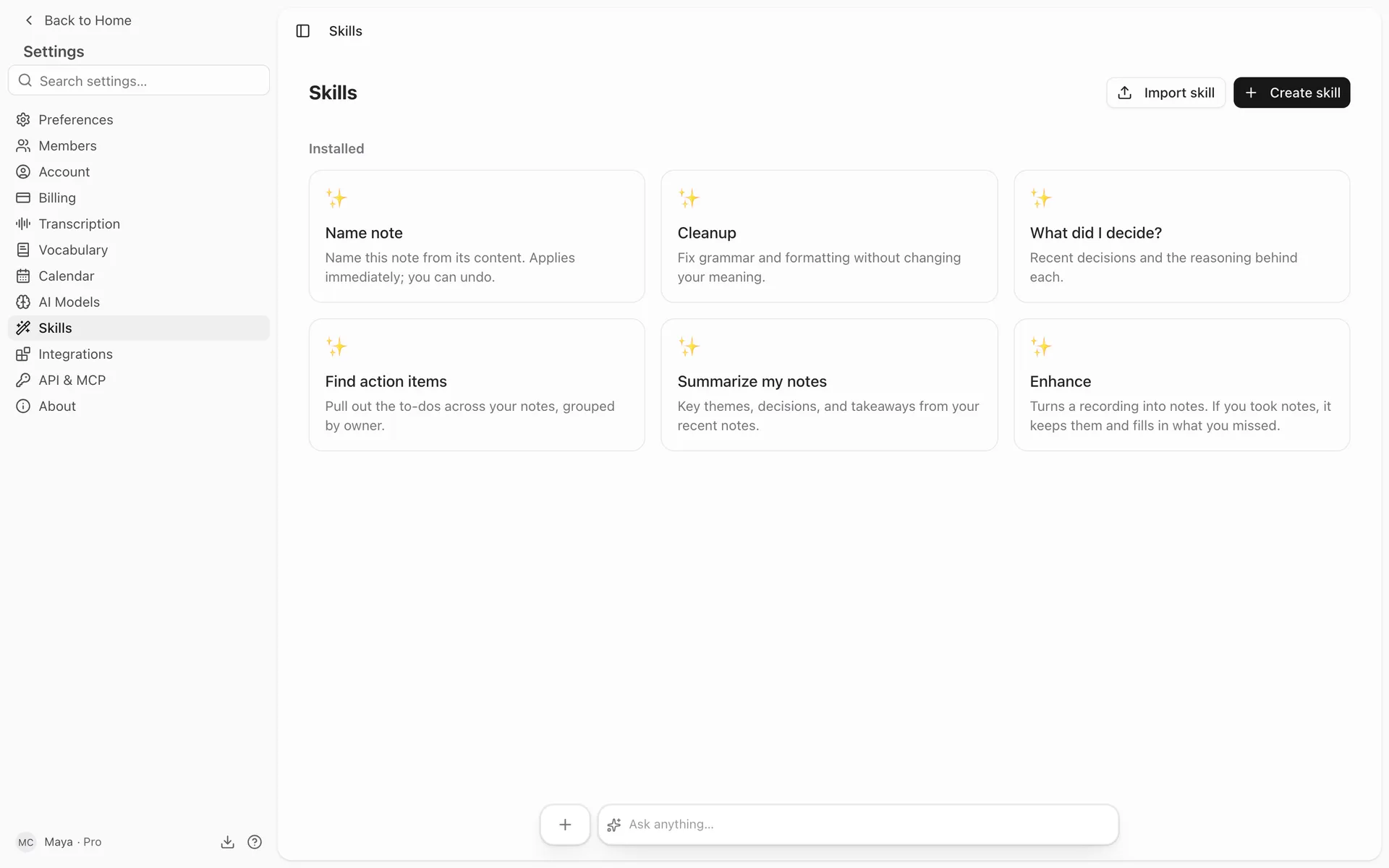Click the AI Models brain icon
This screenshot has width=1389, height=868.
(x=23, y=302)
